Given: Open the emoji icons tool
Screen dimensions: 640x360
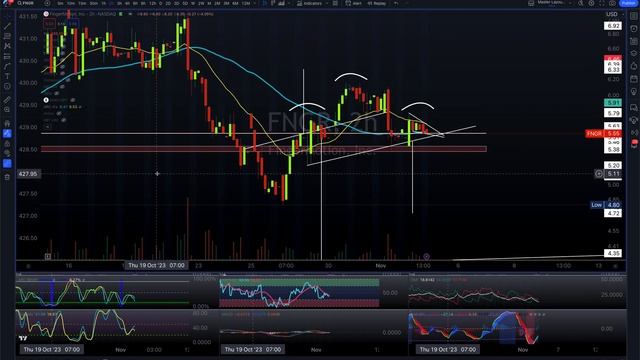Looking at the screenshot, I should 7,87.
